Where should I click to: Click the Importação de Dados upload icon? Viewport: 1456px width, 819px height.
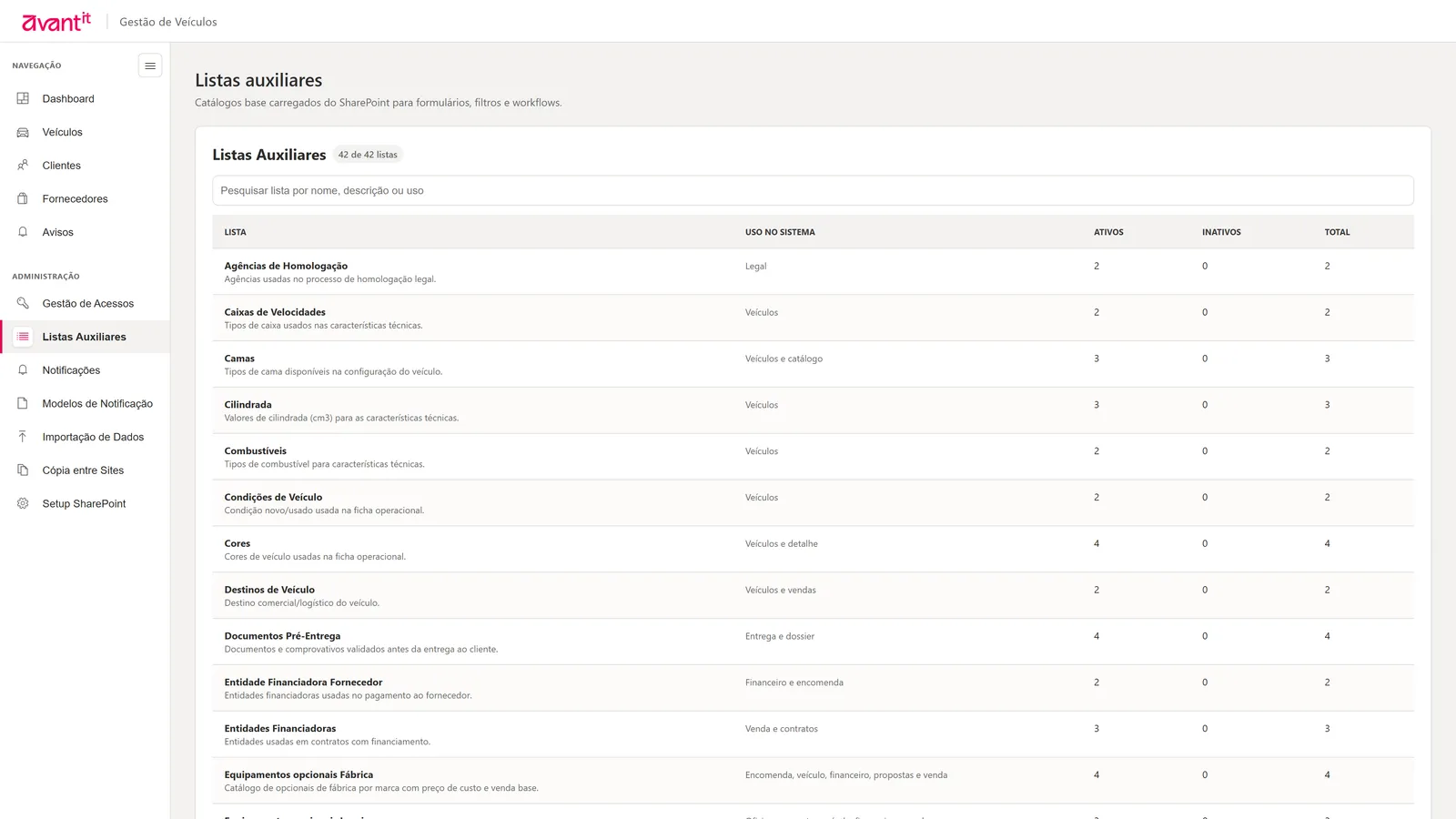(23, 437)
